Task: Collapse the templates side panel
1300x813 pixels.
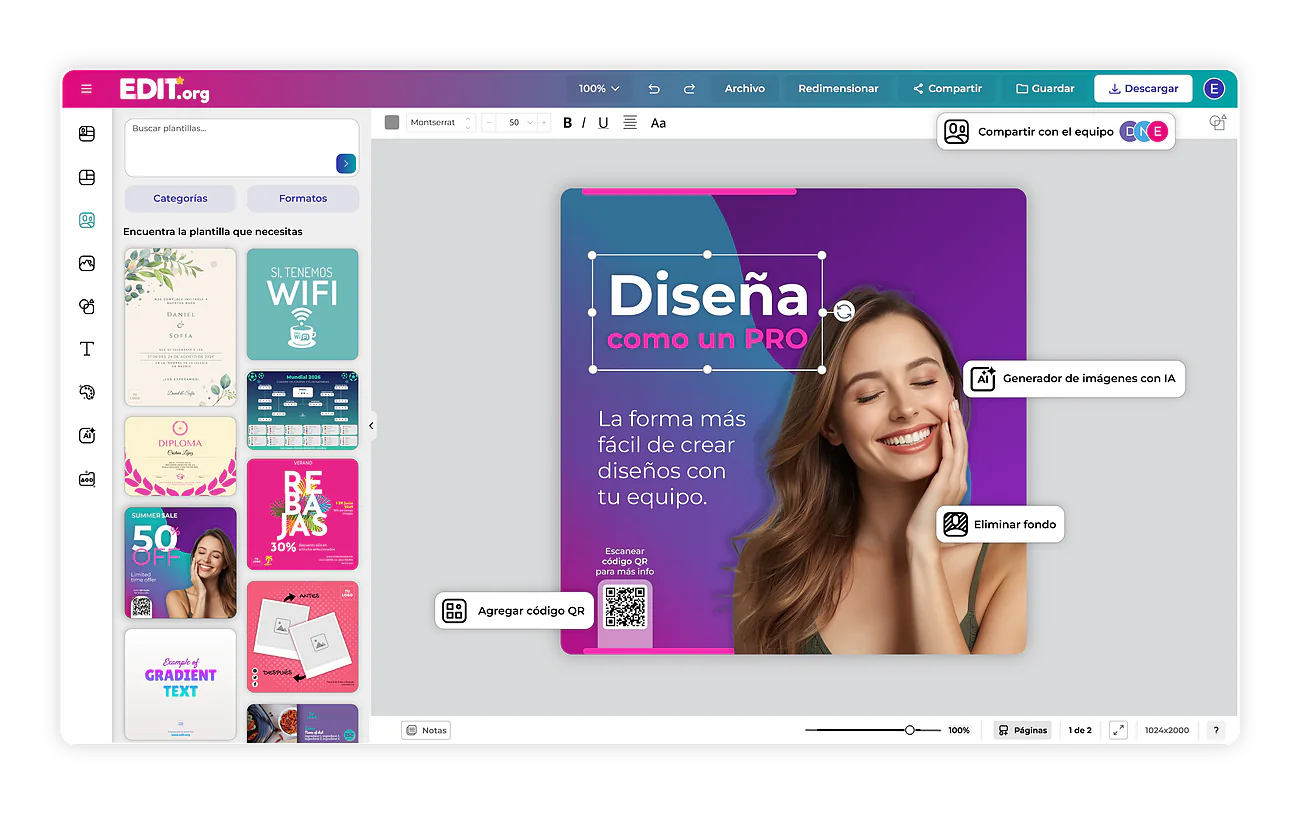Action: (x=371, y=426)
